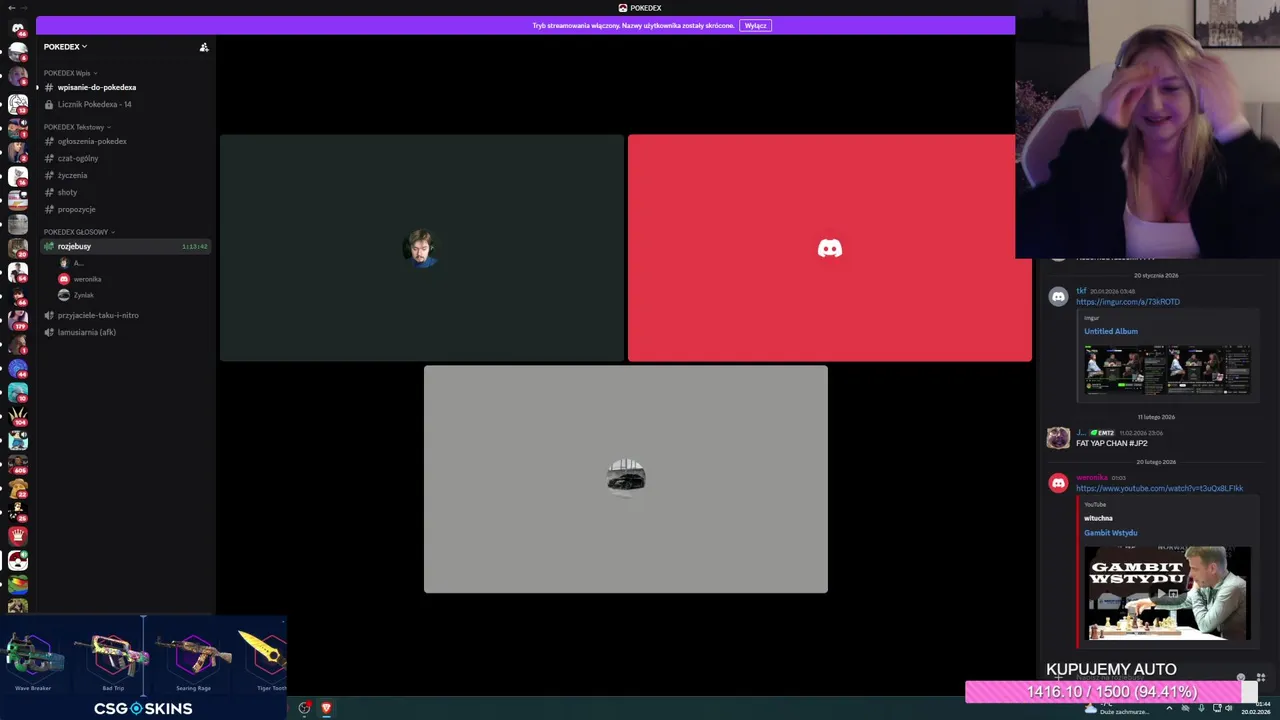The height and width of the screenshot is (720, 1280).
Task: Click the back navigation arrow
Action: point(11,8)
